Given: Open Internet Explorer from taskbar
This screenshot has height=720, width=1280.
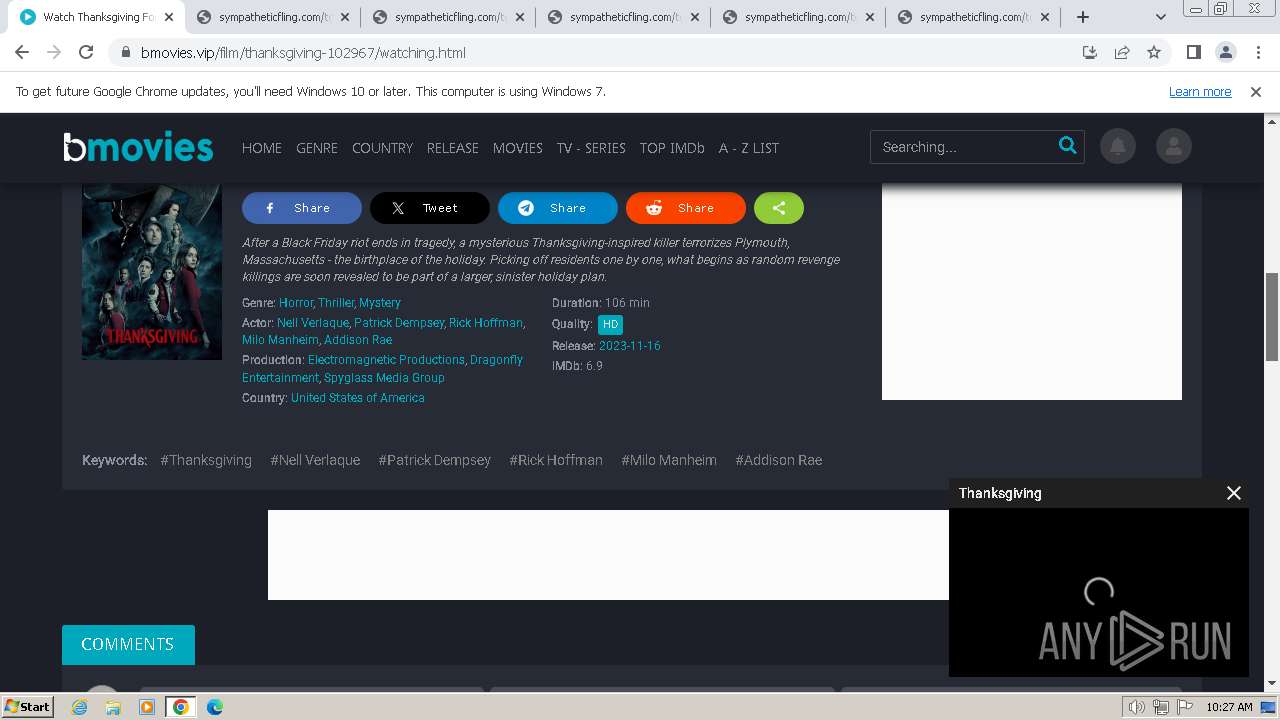Looking at the screenshot, I should point(79,707).
